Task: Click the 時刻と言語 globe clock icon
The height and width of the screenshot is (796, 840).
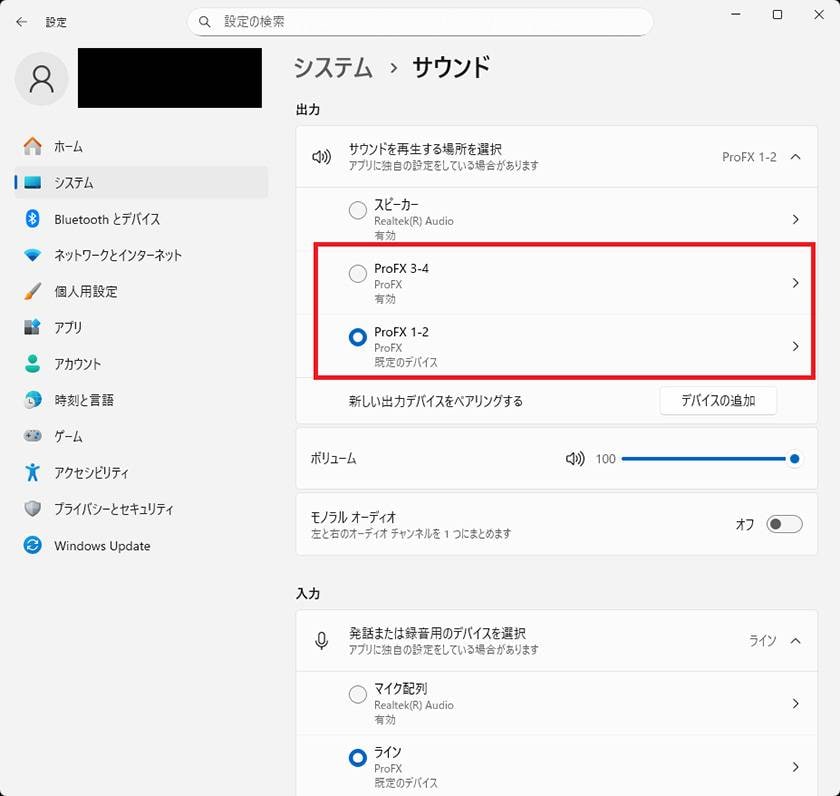Action: 33,400
